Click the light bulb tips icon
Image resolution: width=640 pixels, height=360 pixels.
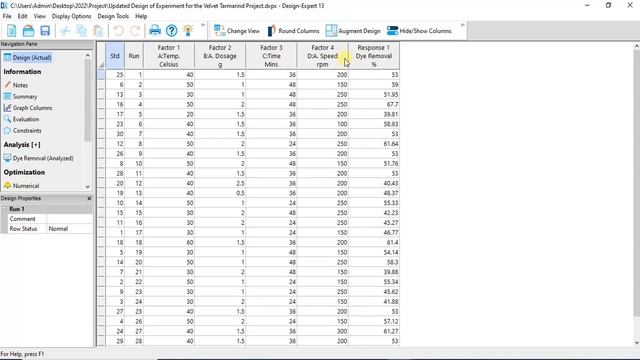pos(188,31)
